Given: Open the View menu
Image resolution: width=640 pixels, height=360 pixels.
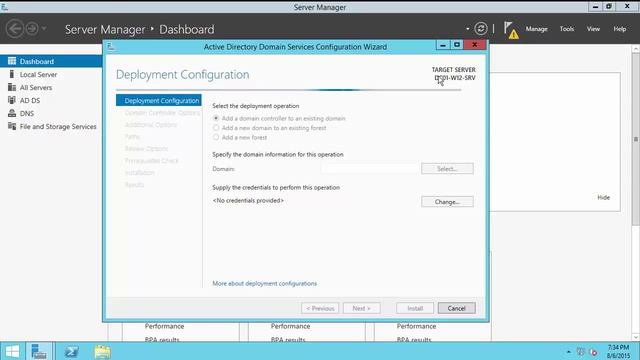Looking at the screenshot, I should coord(593,29).
